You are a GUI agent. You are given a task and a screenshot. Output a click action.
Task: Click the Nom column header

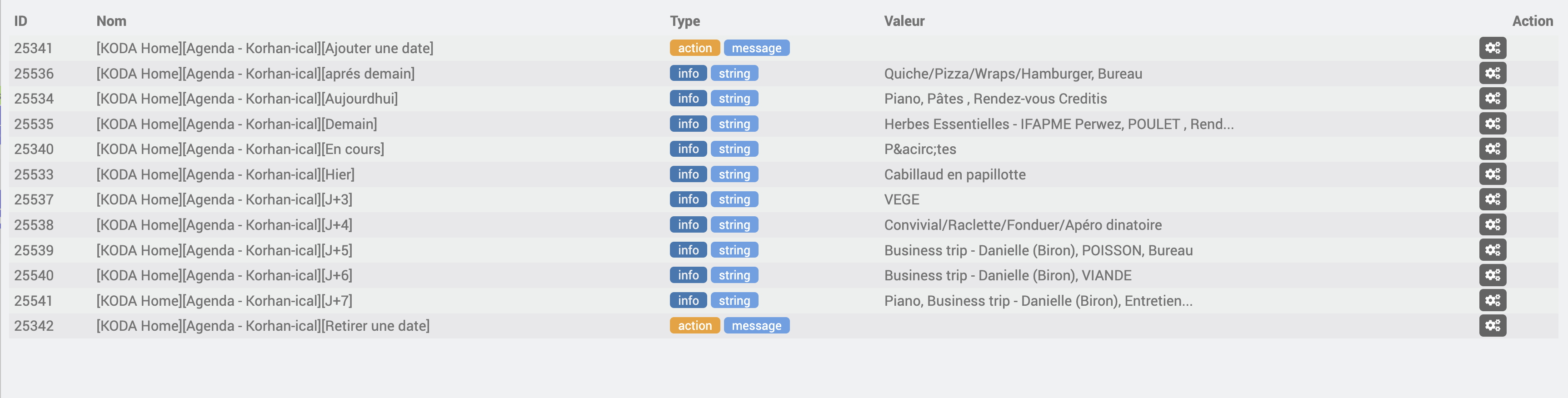pos(111,21)
